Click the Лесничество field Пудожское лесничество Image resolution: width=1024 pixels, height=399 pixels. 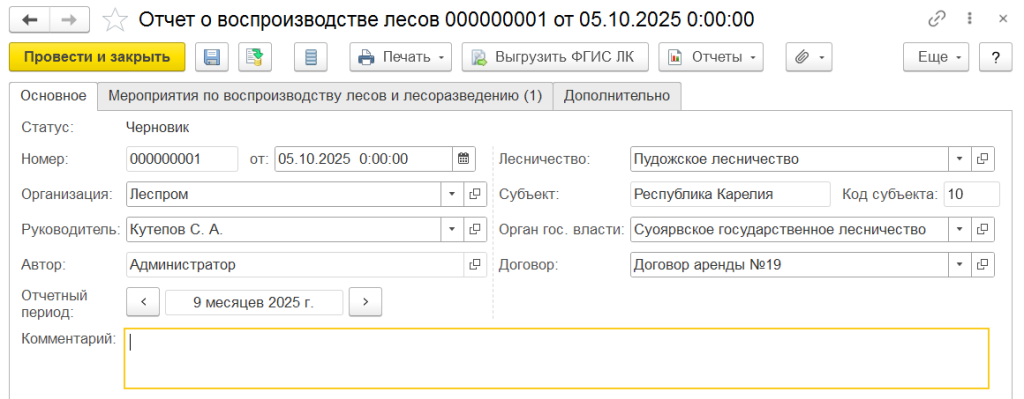790,159
